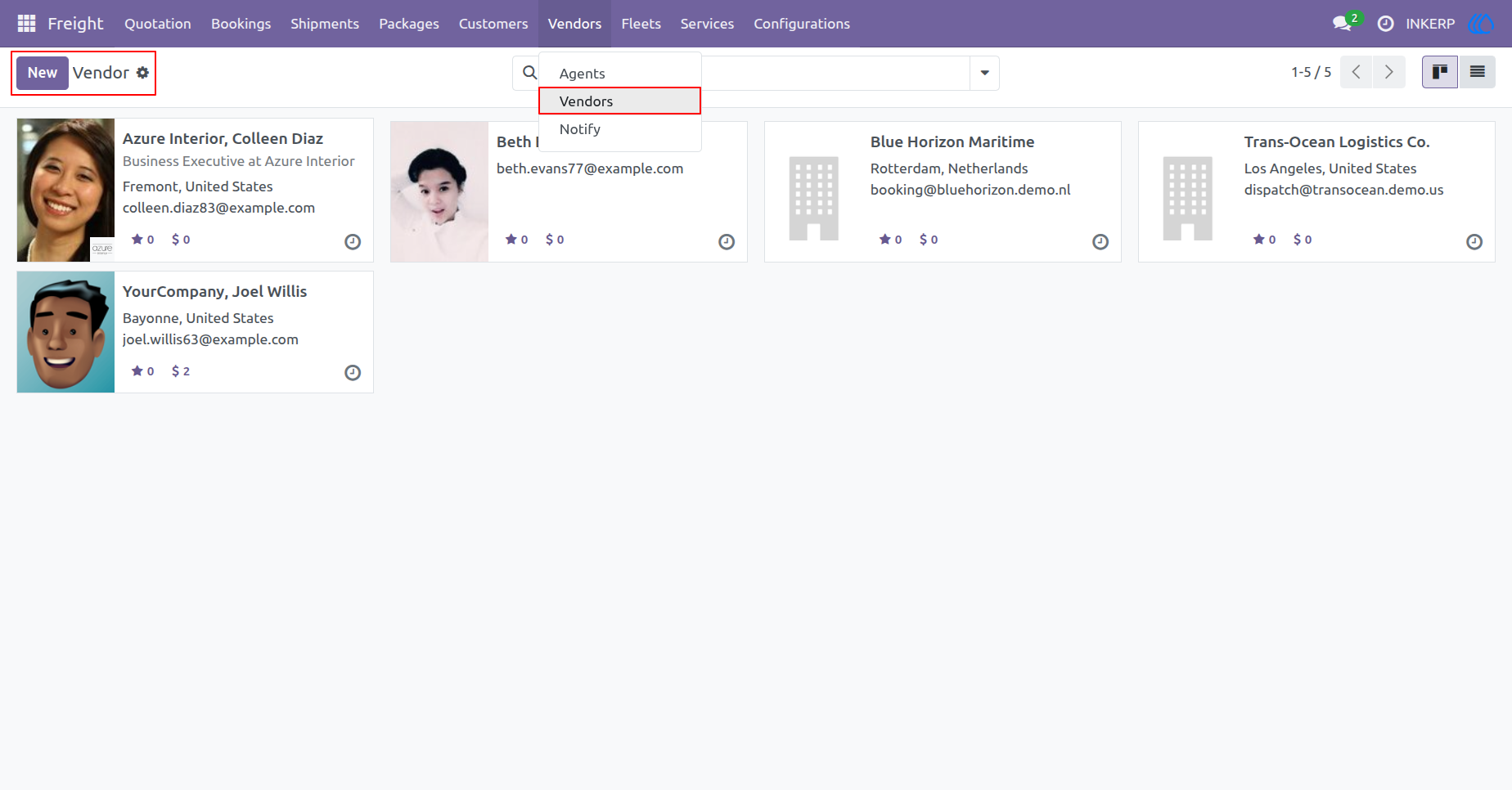This screenshot has width=1512, height=790.
Task: Open the Blue Horizon Maritime card
Action: [943, 192]
